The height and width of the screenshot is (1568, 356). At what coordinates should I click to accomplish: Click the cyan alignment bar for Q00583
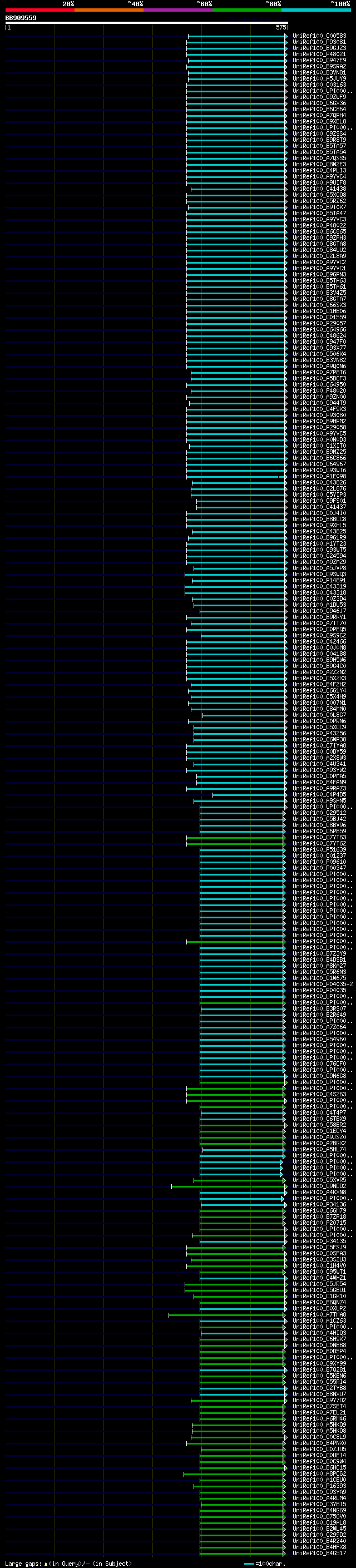(238, 36)
